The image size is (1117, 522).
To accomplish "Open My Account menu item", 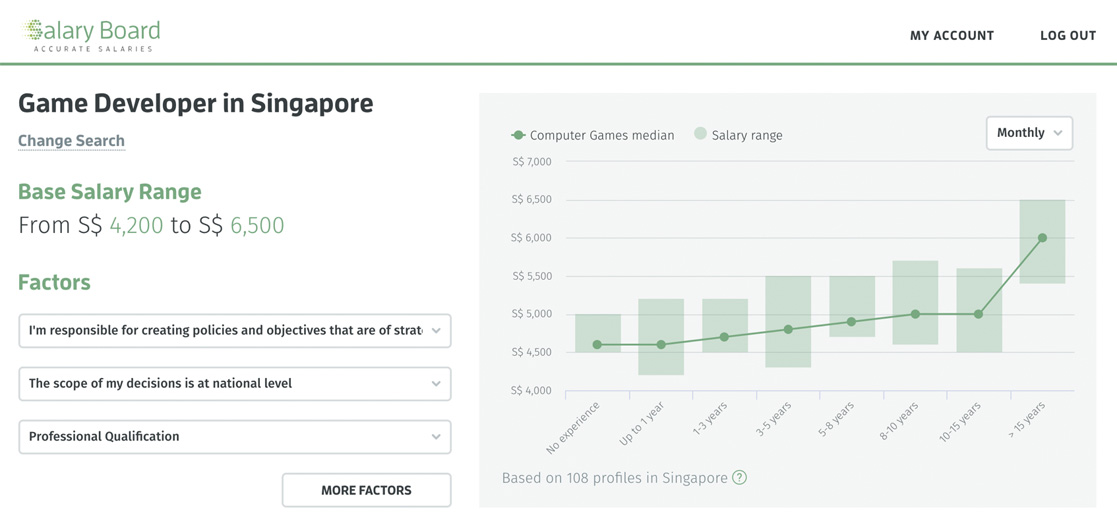I will (951, 35).
